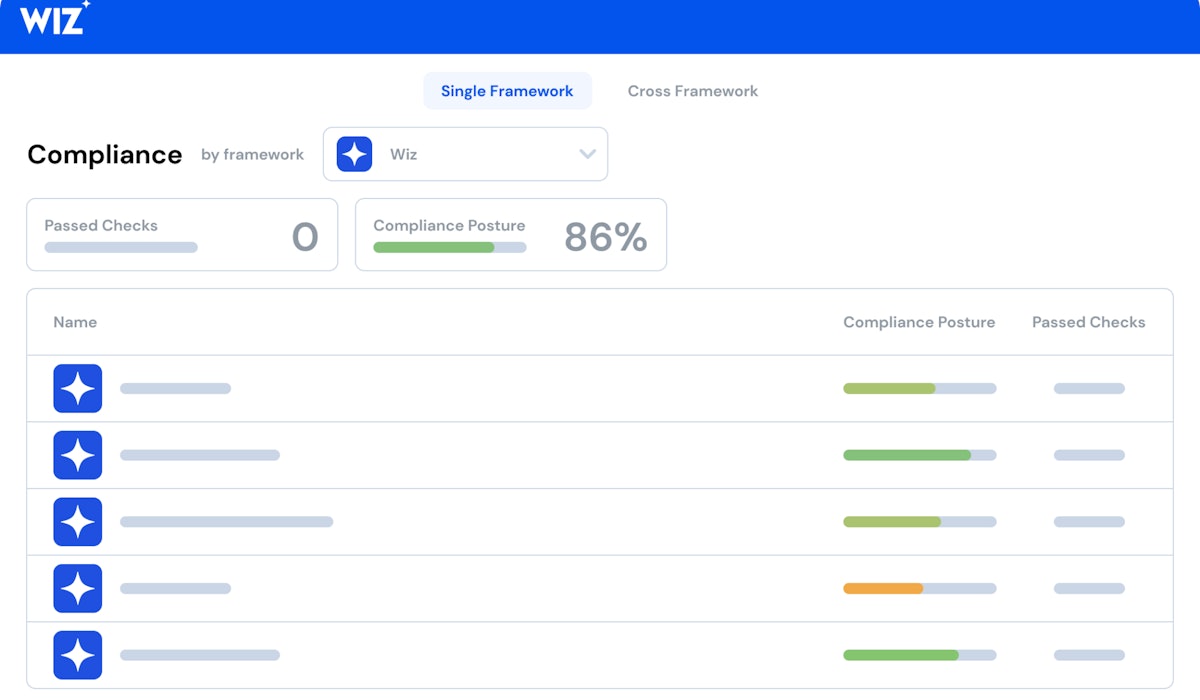This screenshot has width=1200, height=700.
Task: Click the star icon in the first table row
Action: [78, 388]
